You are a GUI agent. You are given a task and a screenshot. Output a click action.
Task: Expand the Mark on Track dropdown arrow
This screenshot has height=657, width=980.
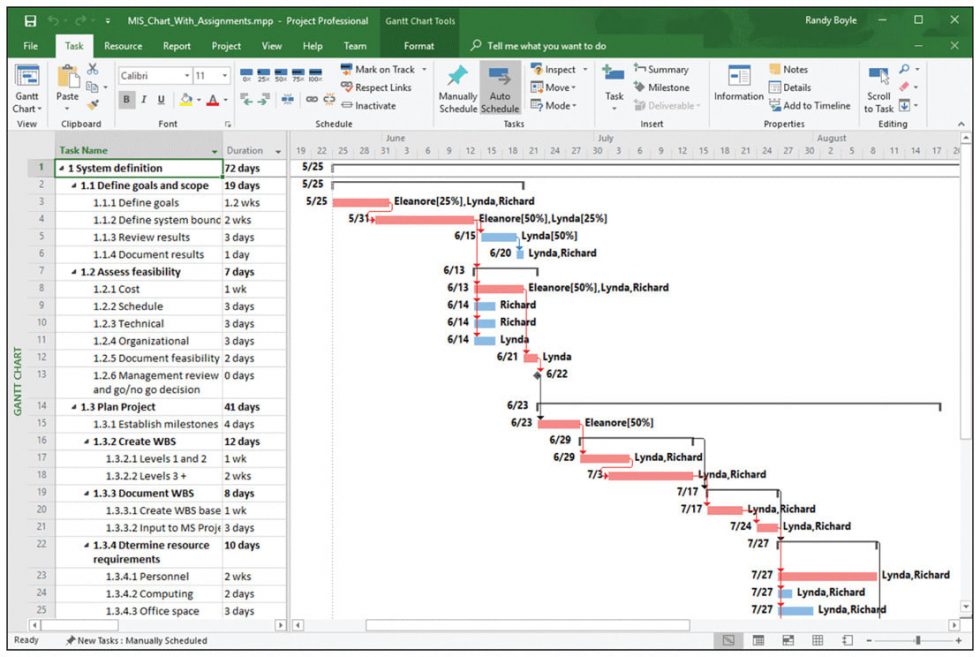pyautogui.click(x=424, y=69)
